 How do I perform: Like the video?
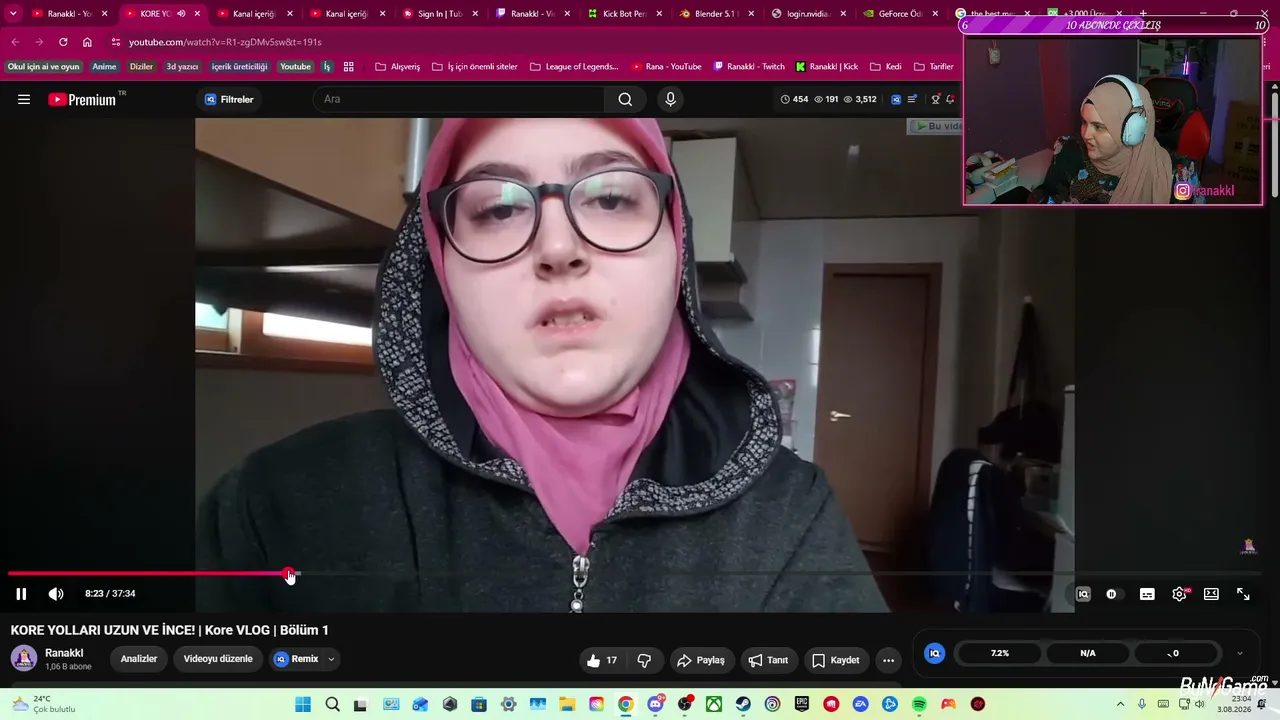(602, 660)
